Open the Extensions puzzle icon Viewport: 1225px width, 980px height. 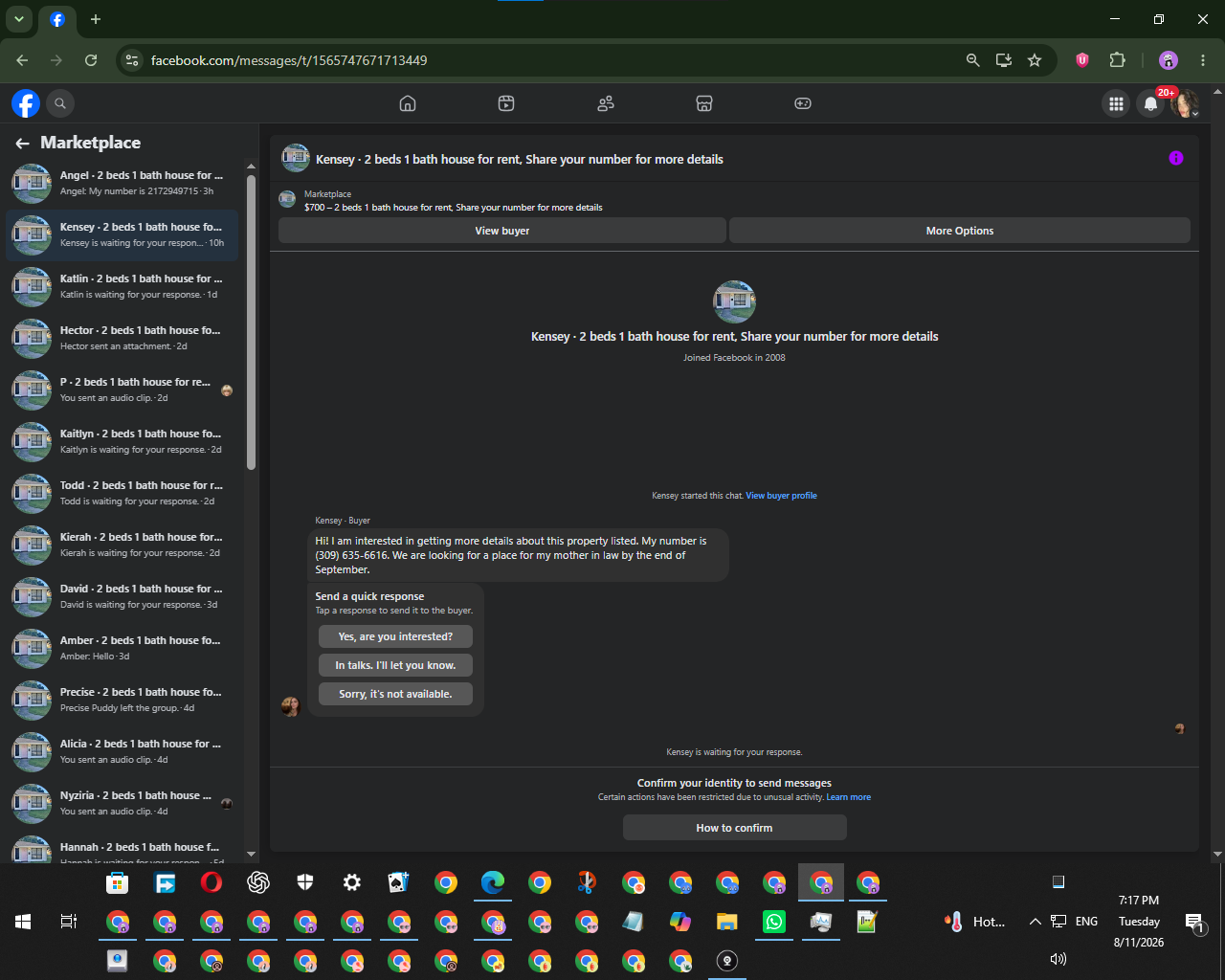pos(1117,60)
